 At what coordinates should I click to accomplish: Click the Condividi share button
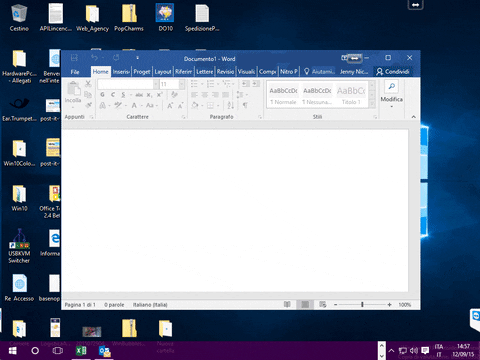(x=393, y=72)
